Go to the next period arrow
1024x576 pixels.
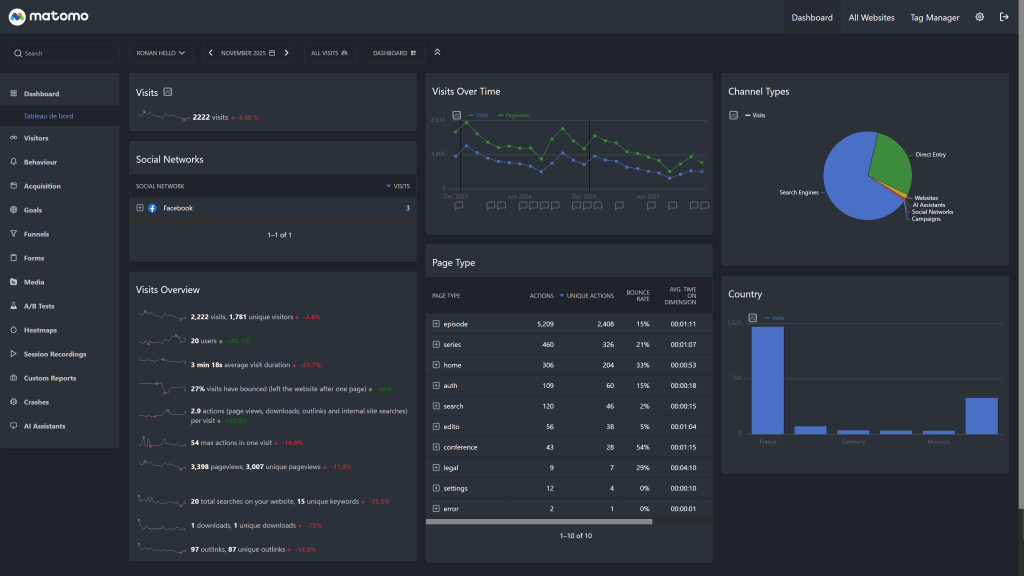tap(286, 53)
